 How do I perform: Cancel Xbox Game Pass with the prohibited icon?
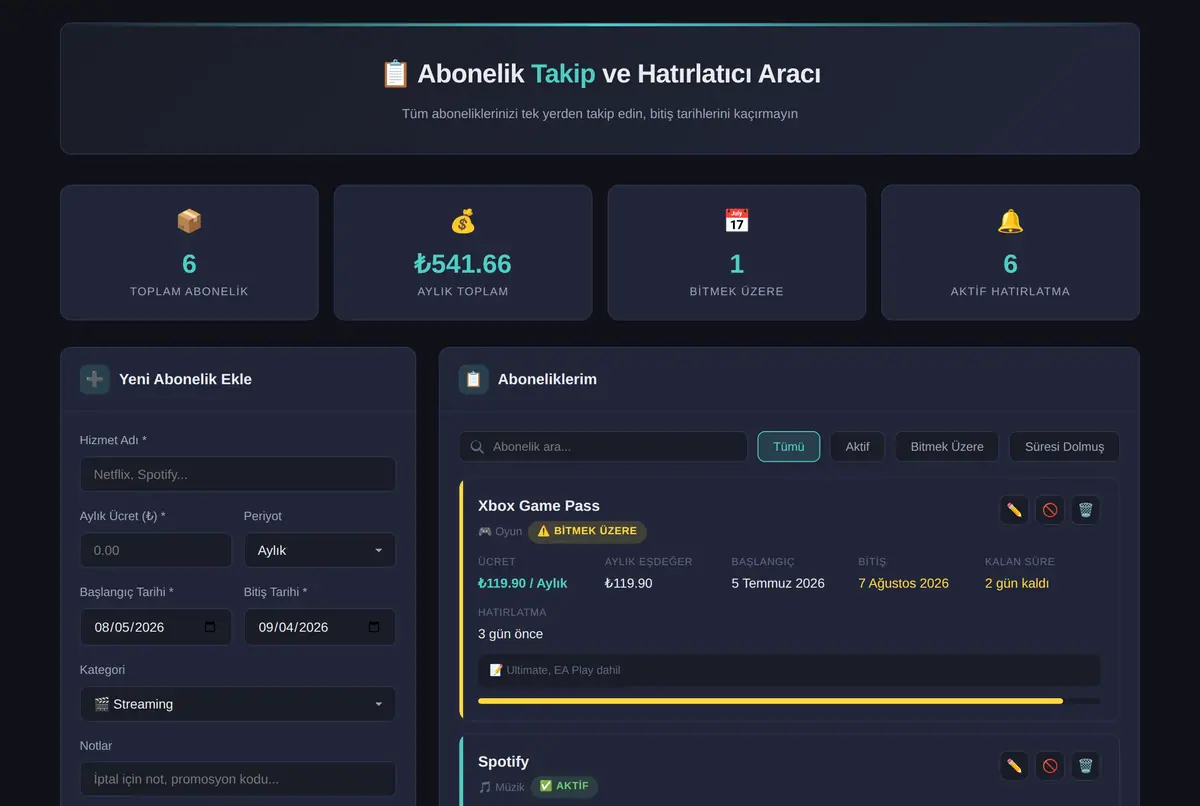tap(1050, 510)
